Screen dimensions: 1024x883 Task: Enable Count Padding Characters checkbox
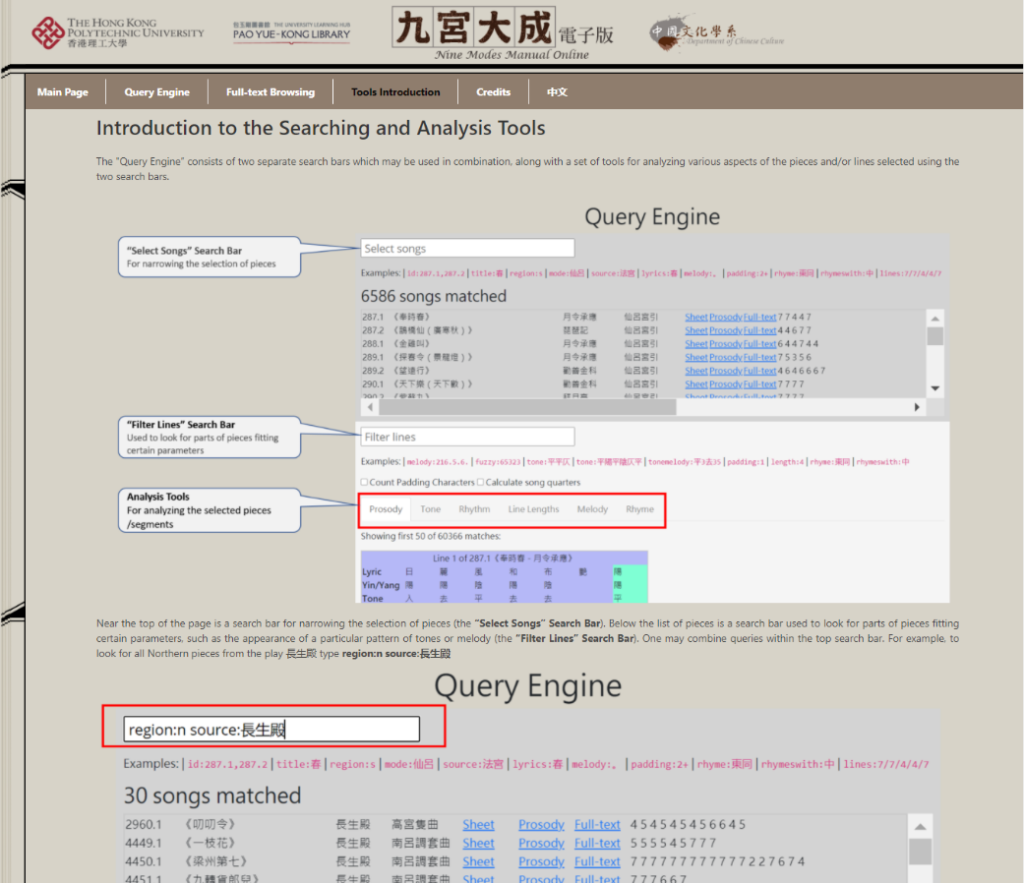(x=365, y=482)
